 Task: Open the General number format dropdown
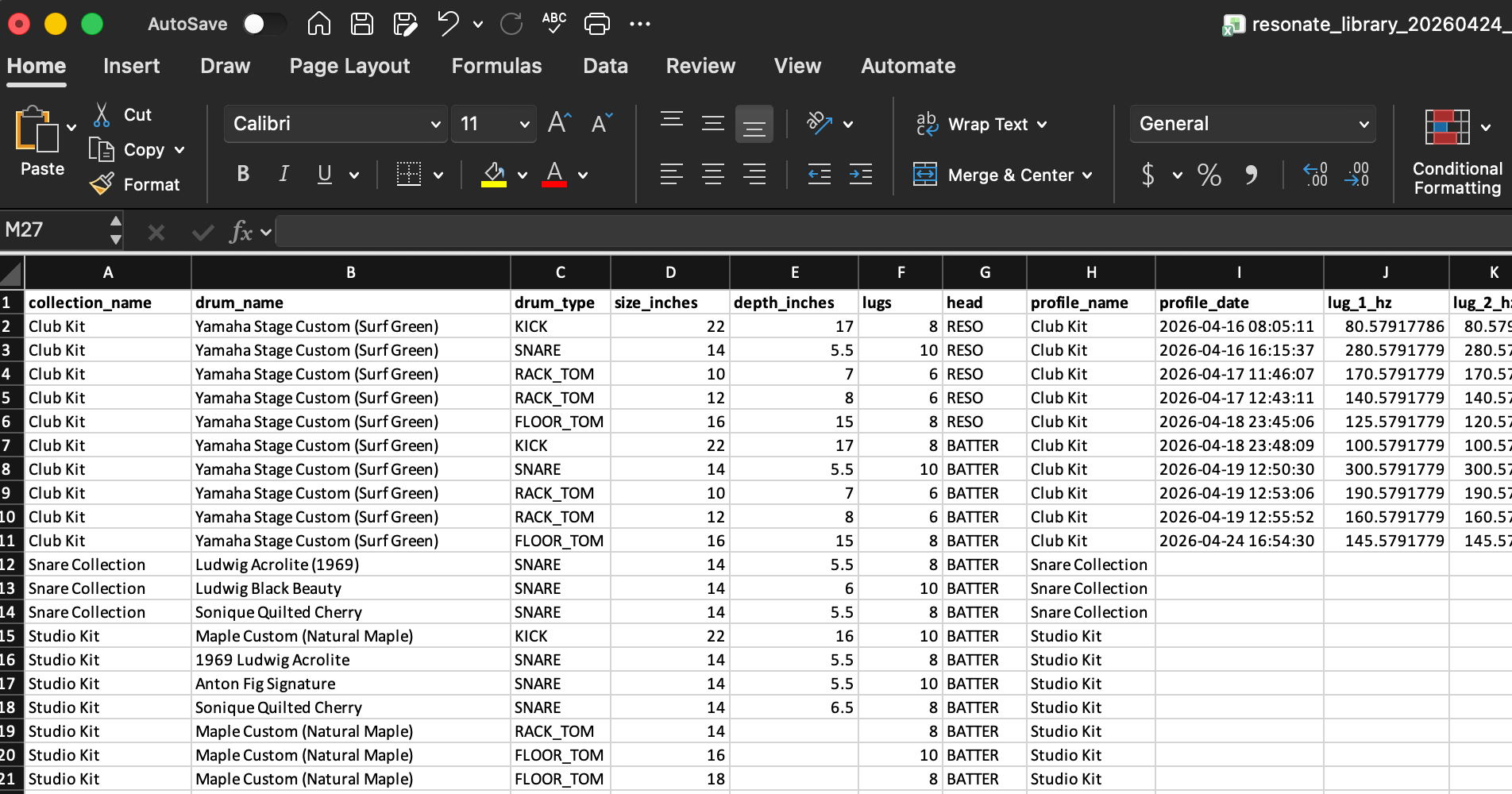(1364, 125)
